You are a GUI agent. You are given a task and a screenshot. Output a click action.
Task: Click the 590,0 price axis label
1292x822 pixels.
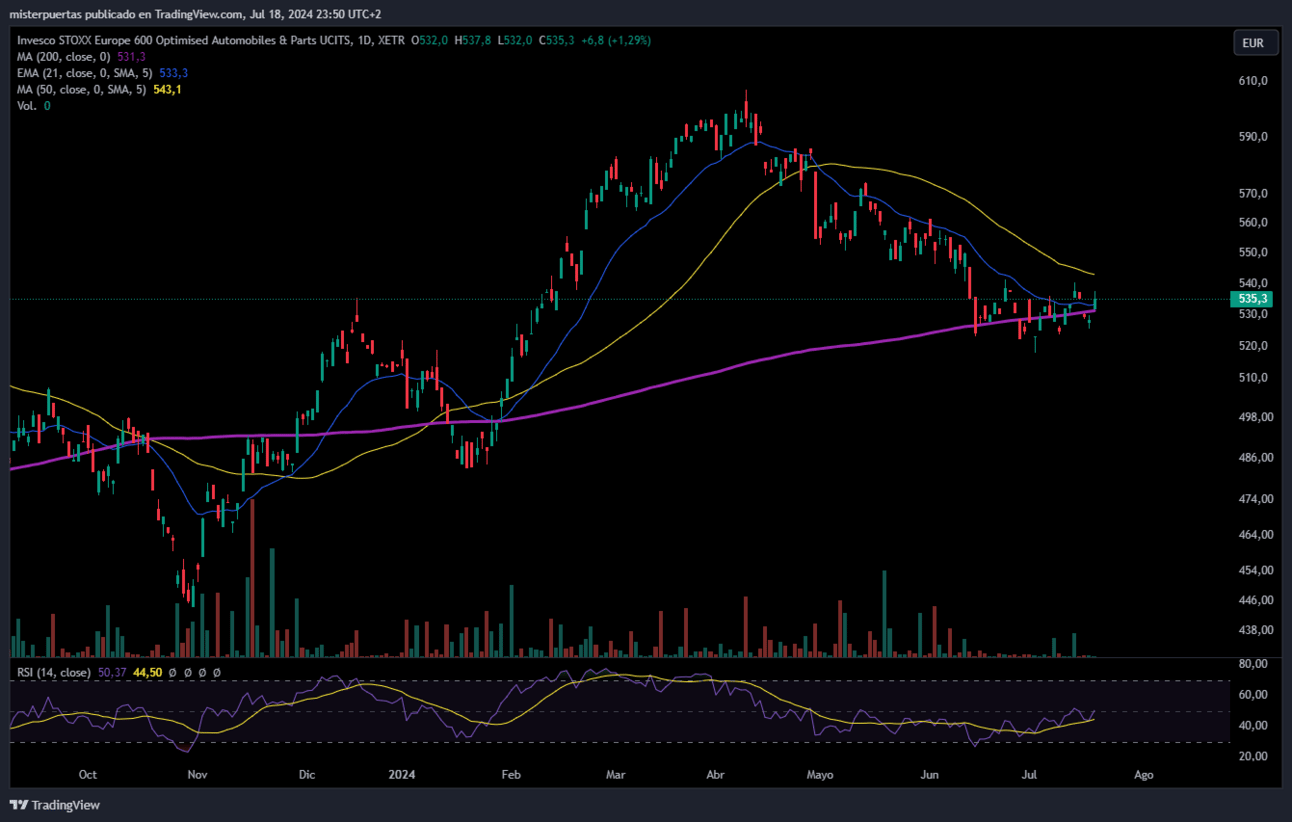[x=1254, y=136]
